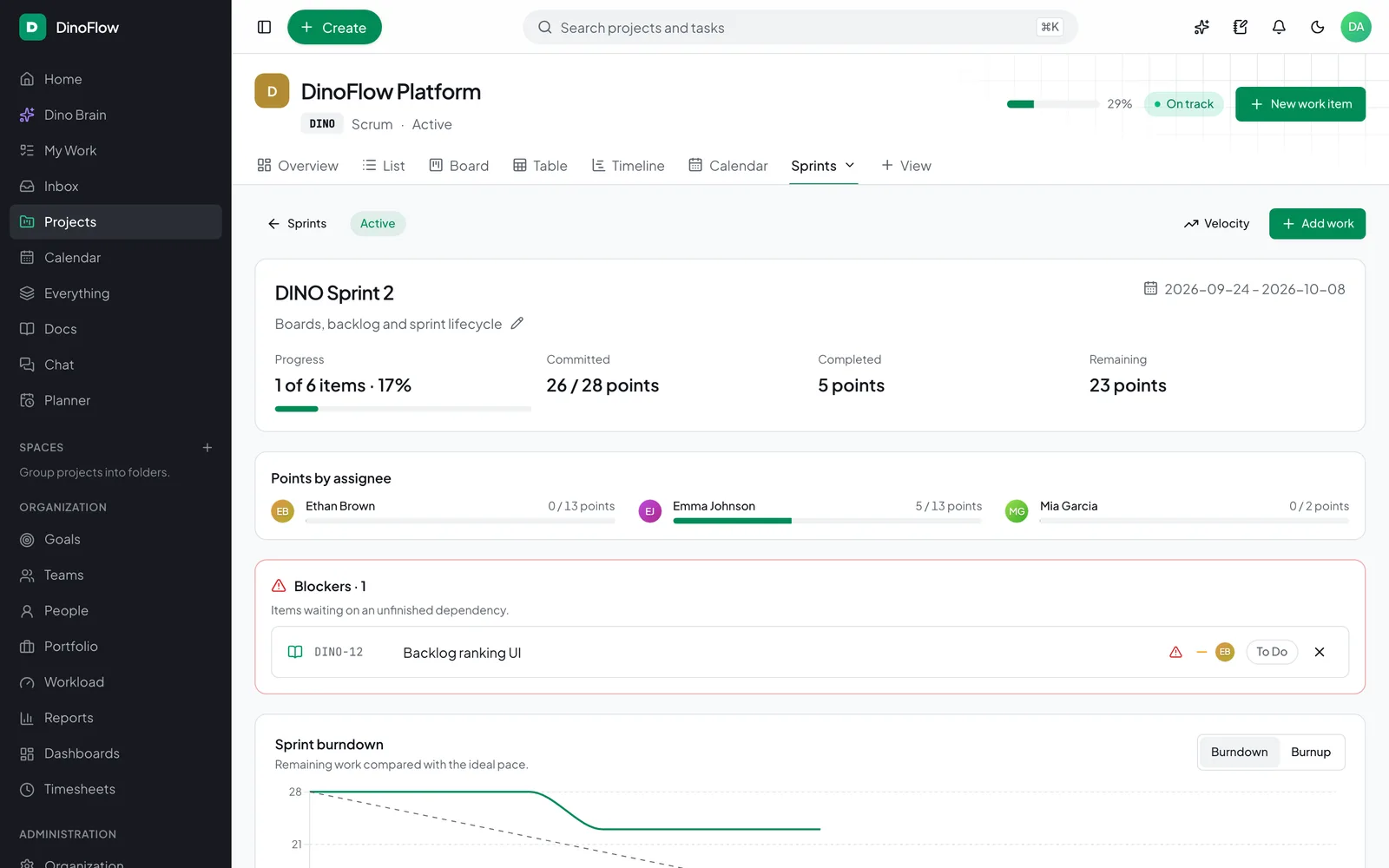Add a new View tab

click(x=906, y=165)
